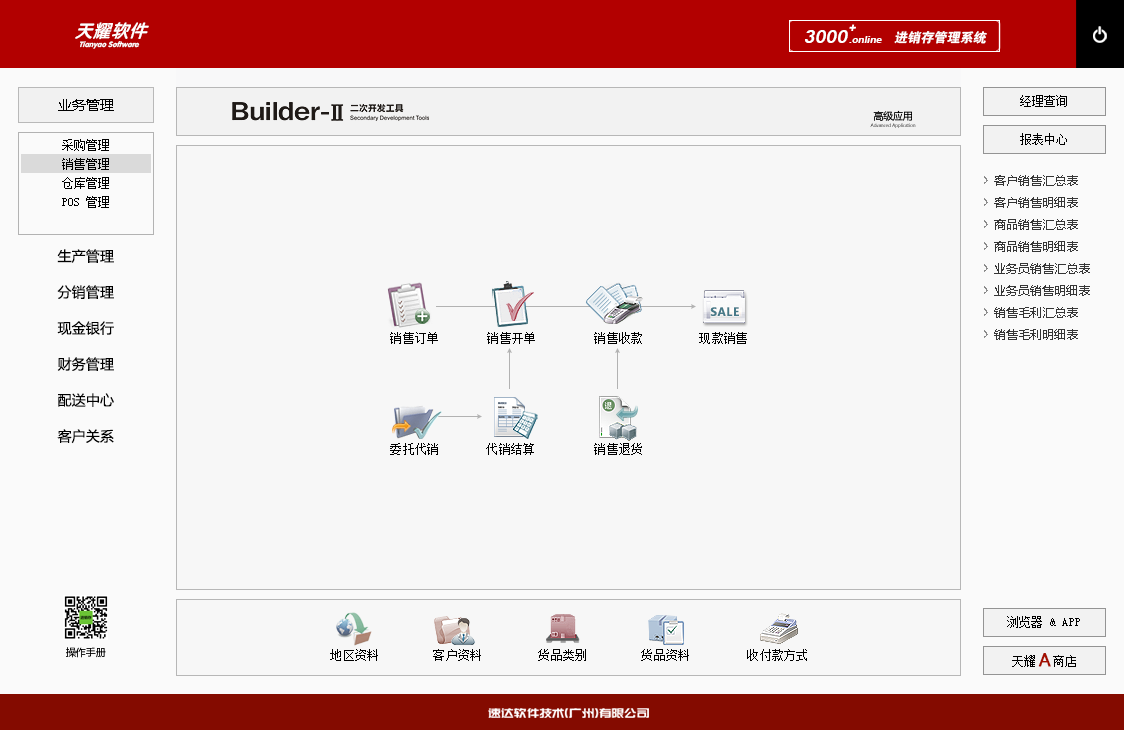Click the 销售收款 sales receipt icon
Image resolution: width=1124 pixels, height=730 pixels.
pos(615,304)
